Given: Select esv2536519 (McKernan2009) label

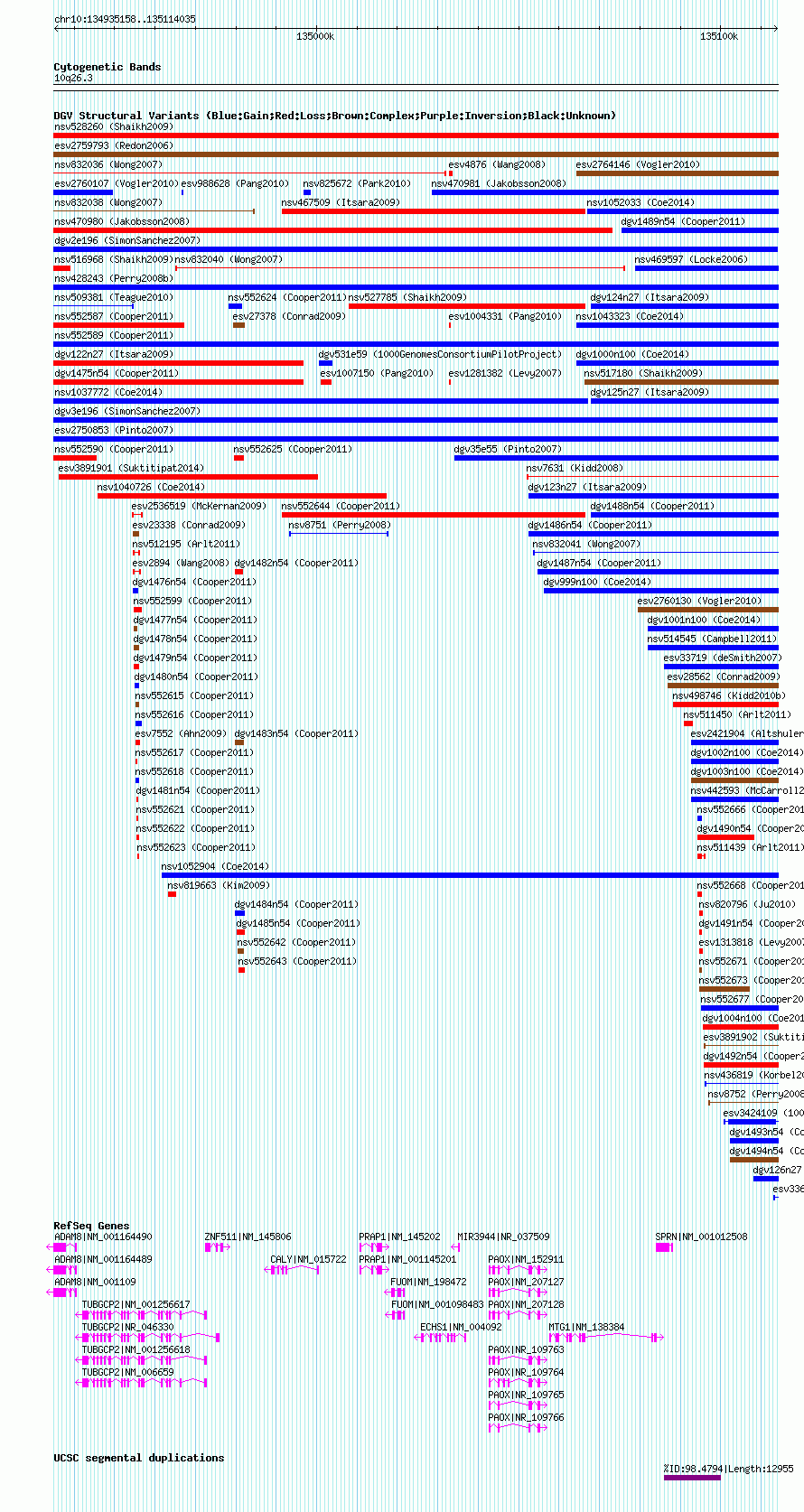Looking at the screenshot, I should click(200, 506).
